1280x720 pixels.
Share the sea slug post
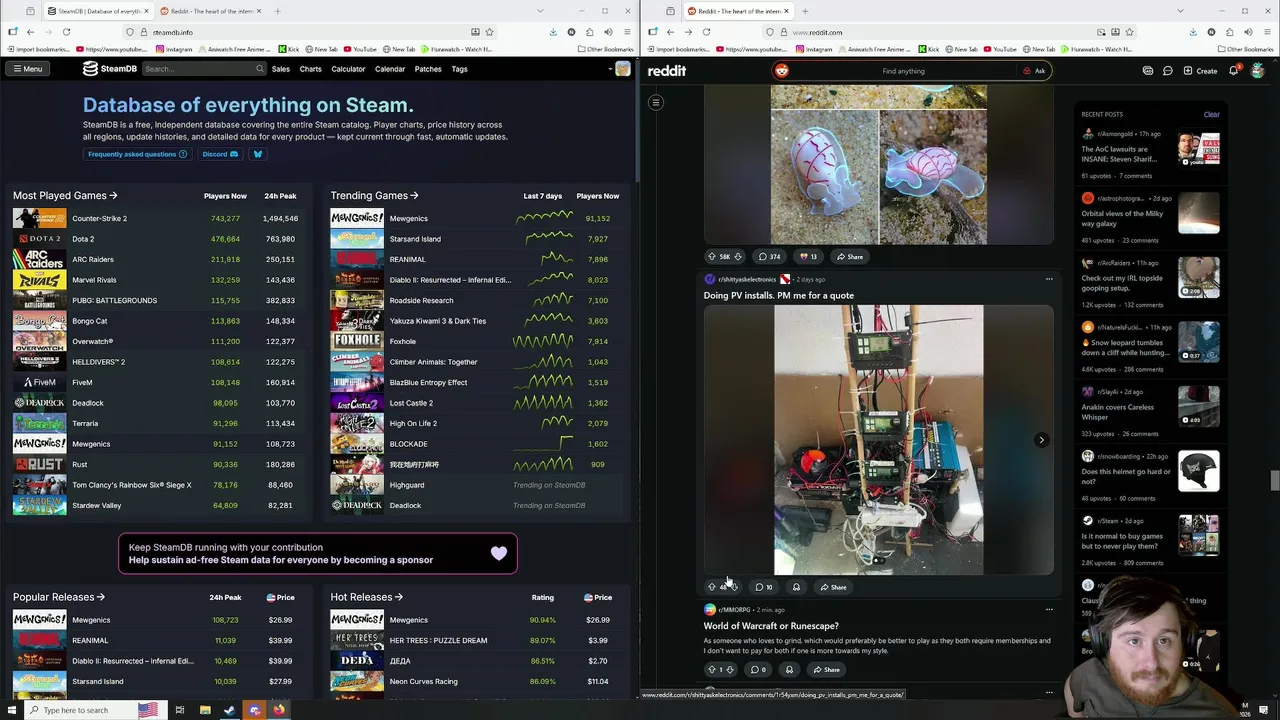click(x=850, y=257)
